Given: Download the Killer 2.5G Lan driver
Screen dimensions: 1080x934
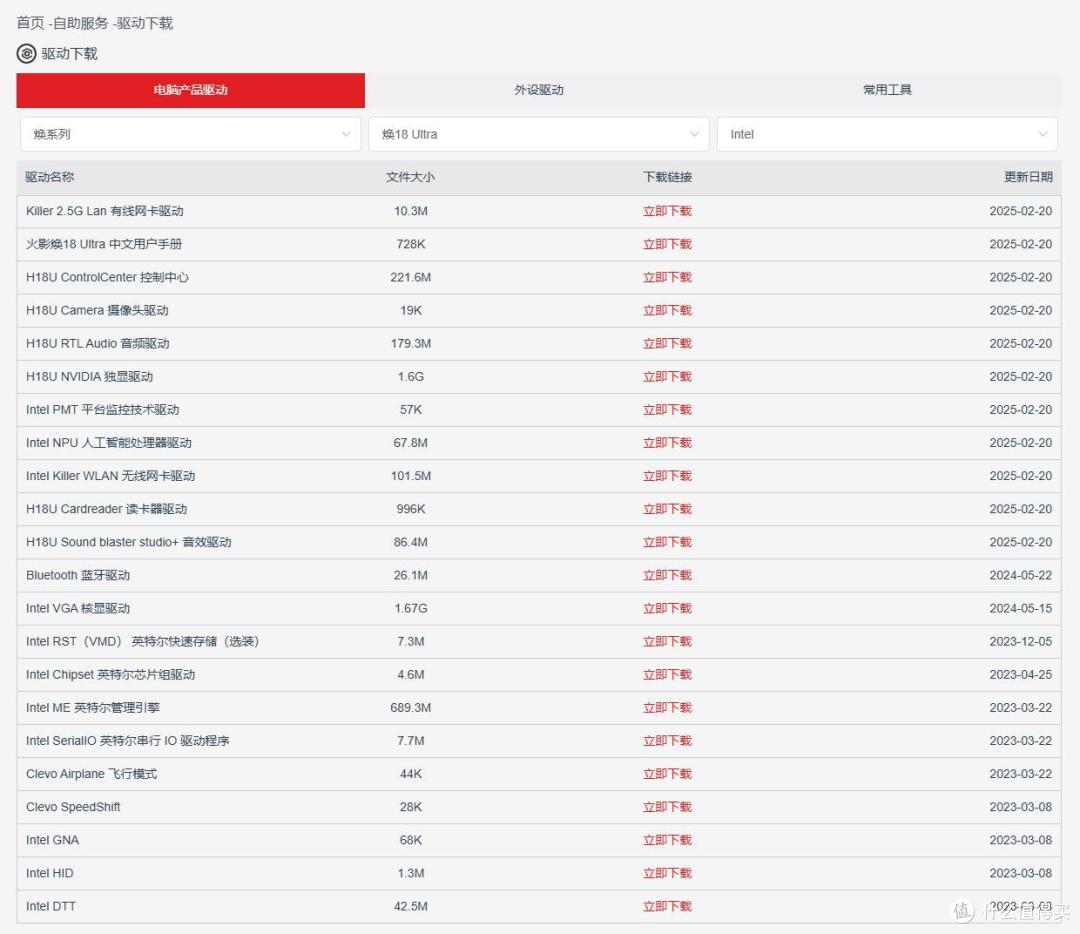Looking at the screenshot, I should 667,211.
